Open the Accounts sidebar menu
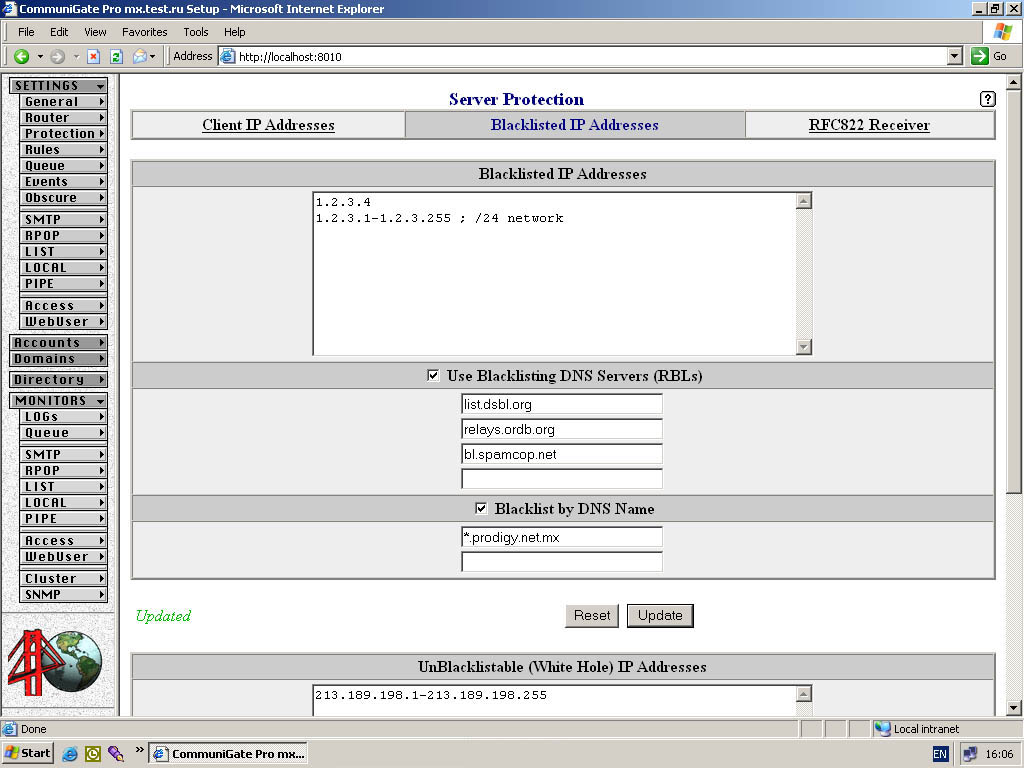Viewport: 1024px width, 768px height. pyautogui.click(x=59, y=342)
